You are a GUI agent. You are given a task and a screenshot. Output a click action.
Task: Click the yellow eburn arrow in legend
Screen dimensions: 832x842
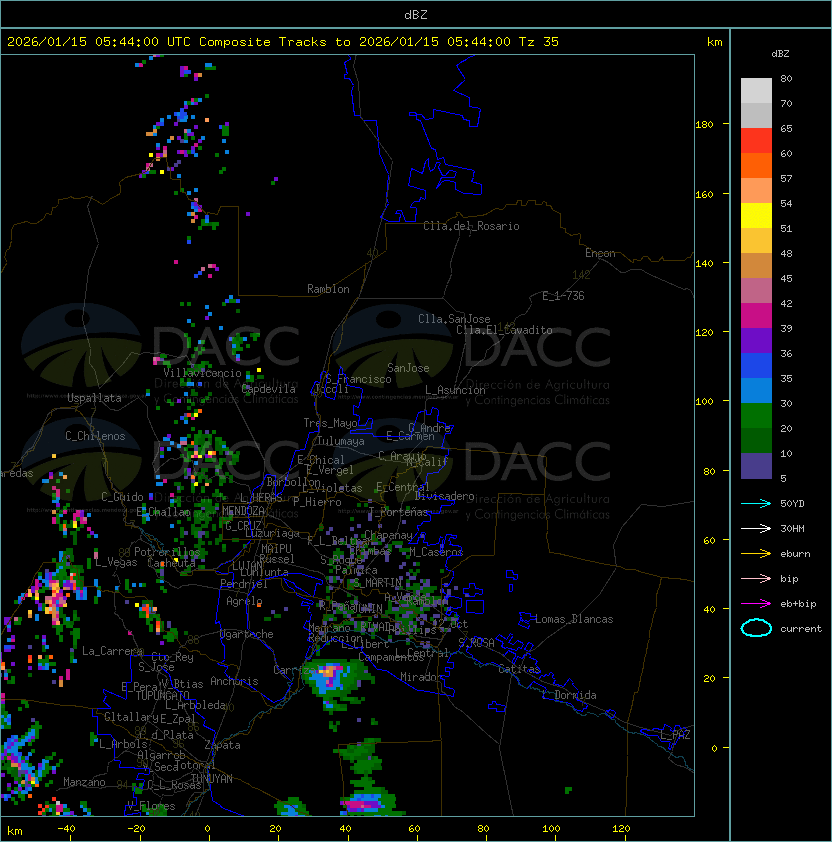tap(756, 554)
